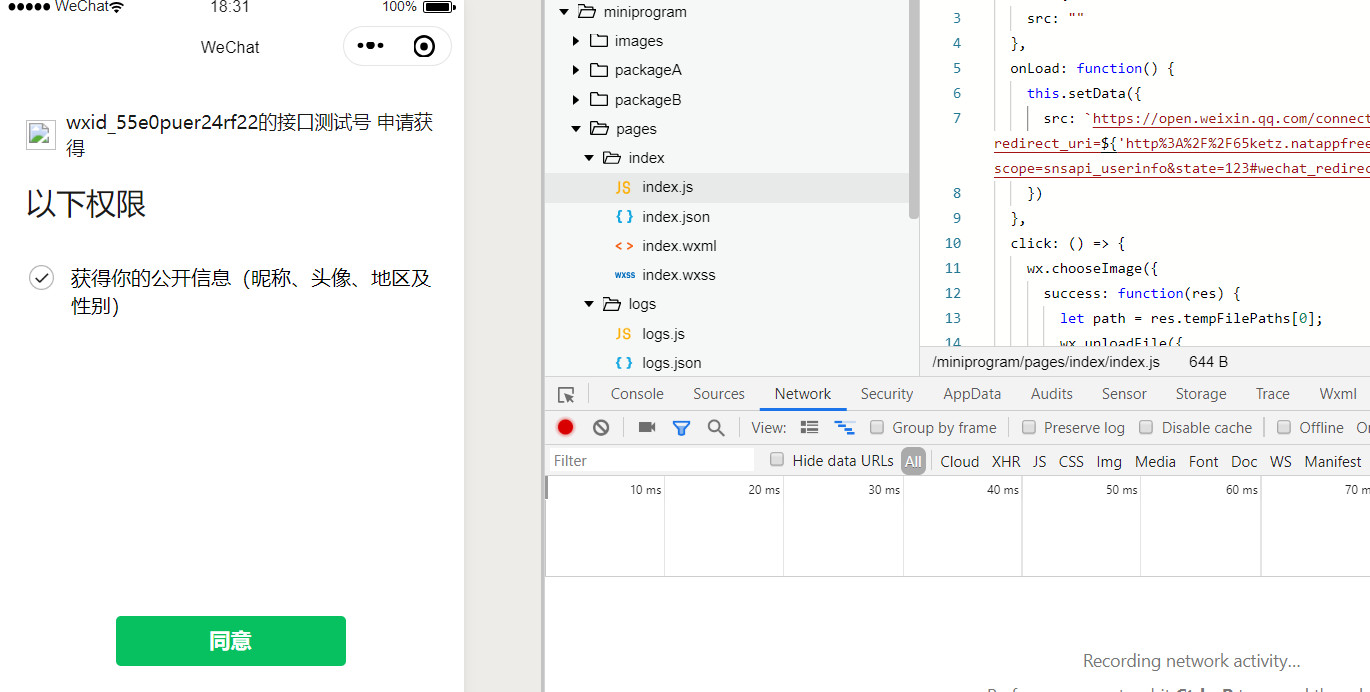Open network search magnifier icon
This screenshot has width=1370, height=692.
(x=716, y=427)
